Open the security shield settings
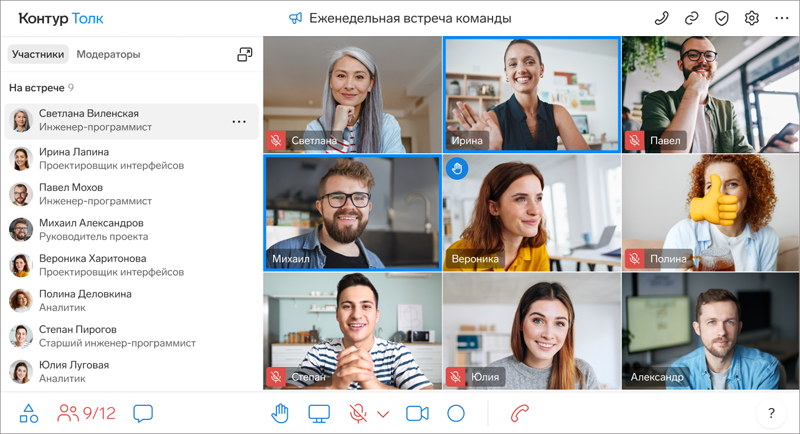 [721, 18]
